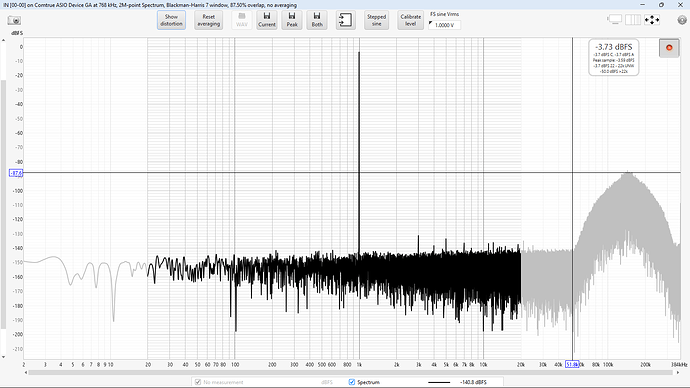This screenshot has height=388, width=690.
Task: Click the 51.8k frequency cursor marker
Action: pos(572,365)
